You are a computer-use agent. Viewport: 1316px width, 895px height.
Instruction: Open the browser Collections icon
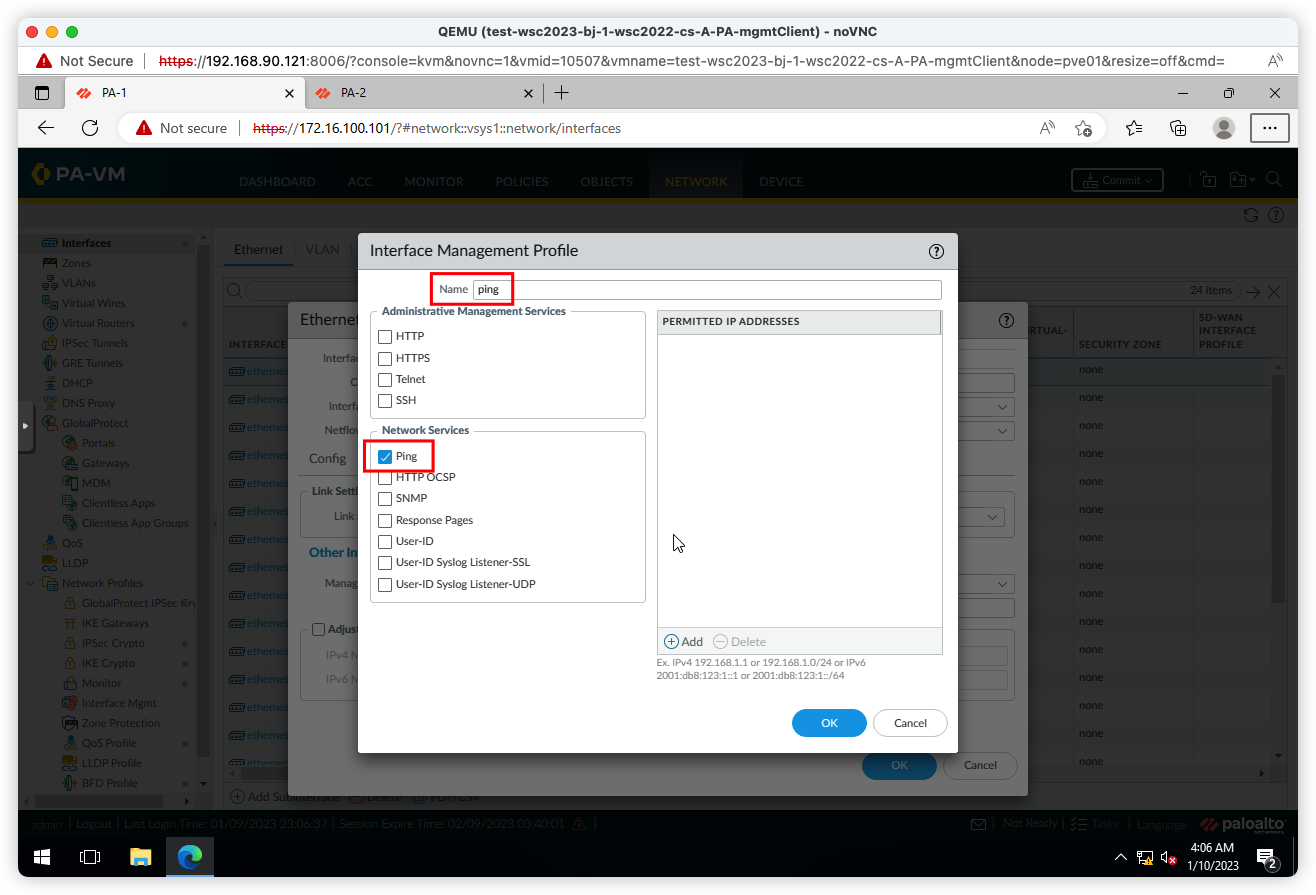coord(1178,128)
